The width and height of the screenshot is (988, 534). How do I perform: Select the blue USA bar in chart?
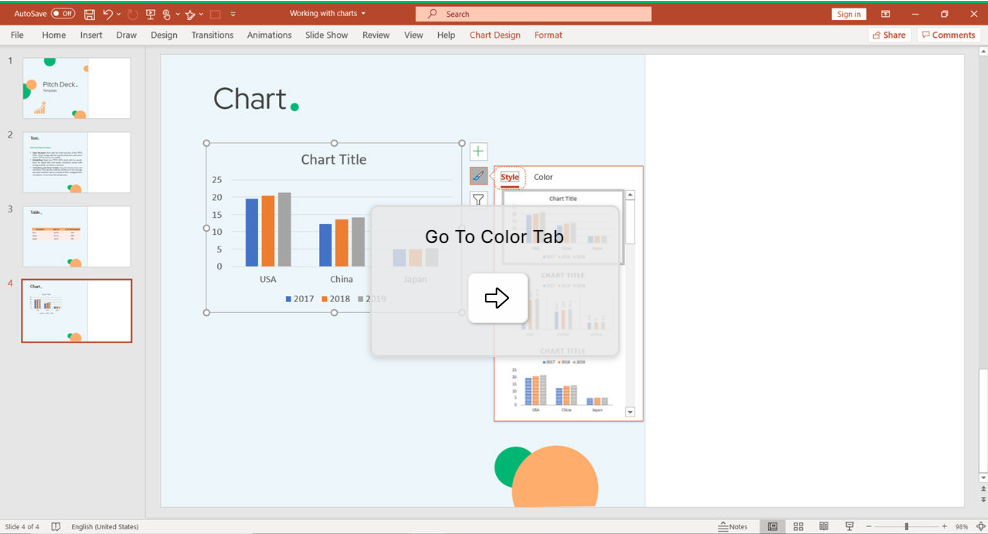click(251, 233)
